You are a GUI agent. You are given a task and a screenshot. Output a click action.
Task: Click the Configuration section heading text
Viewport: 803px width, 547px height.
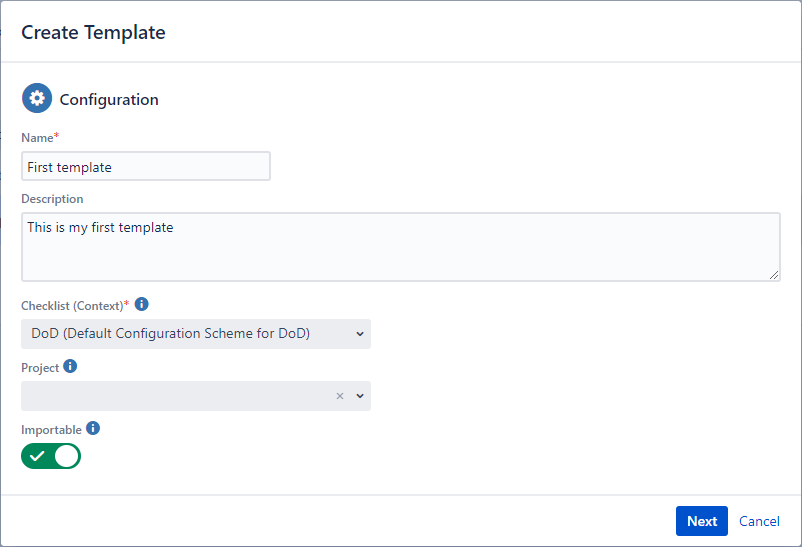tap(109, 100)
